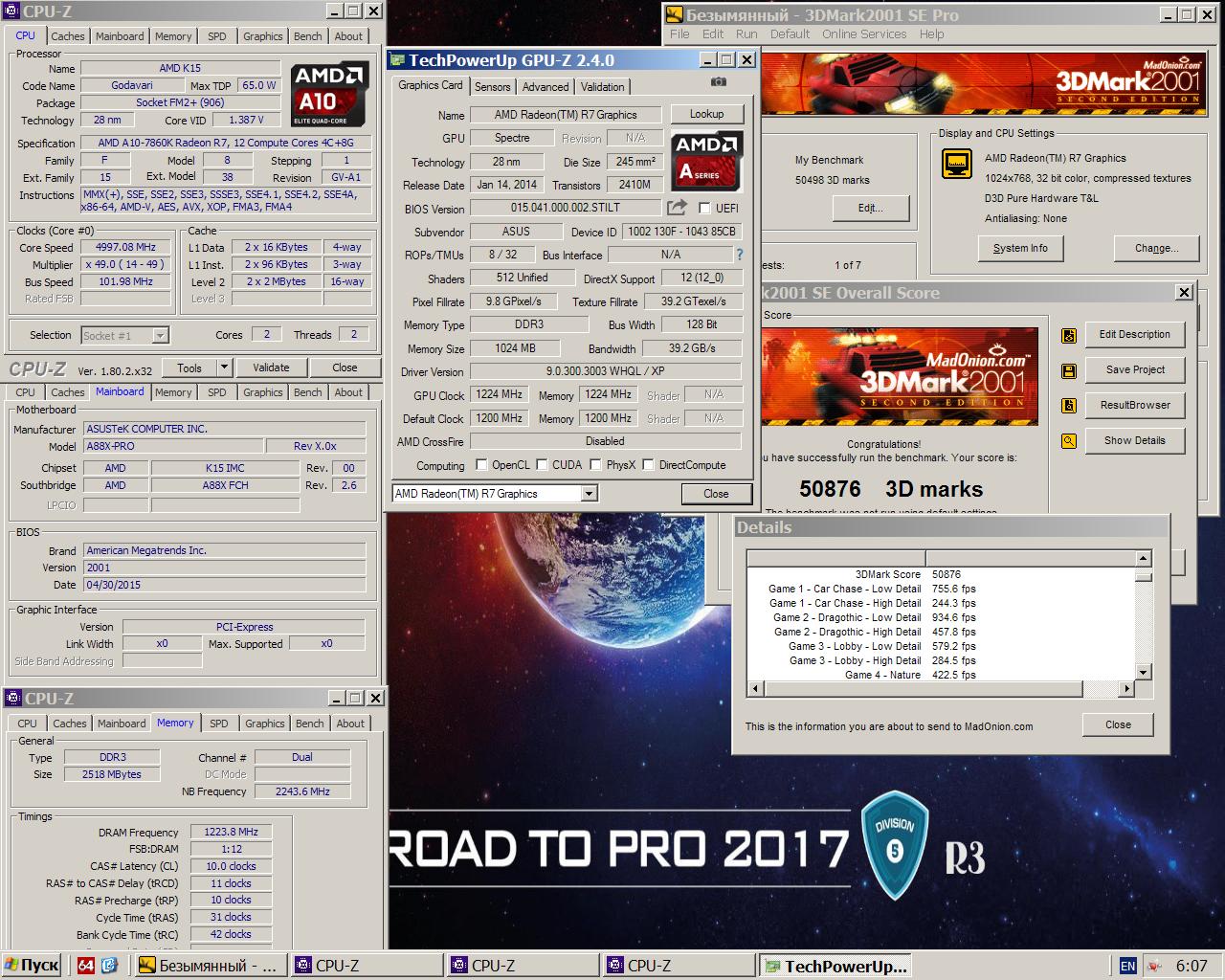Click the DRAM Frequency value field
This screenshot has height=980, width=1225.
click(x=231, y=832)
